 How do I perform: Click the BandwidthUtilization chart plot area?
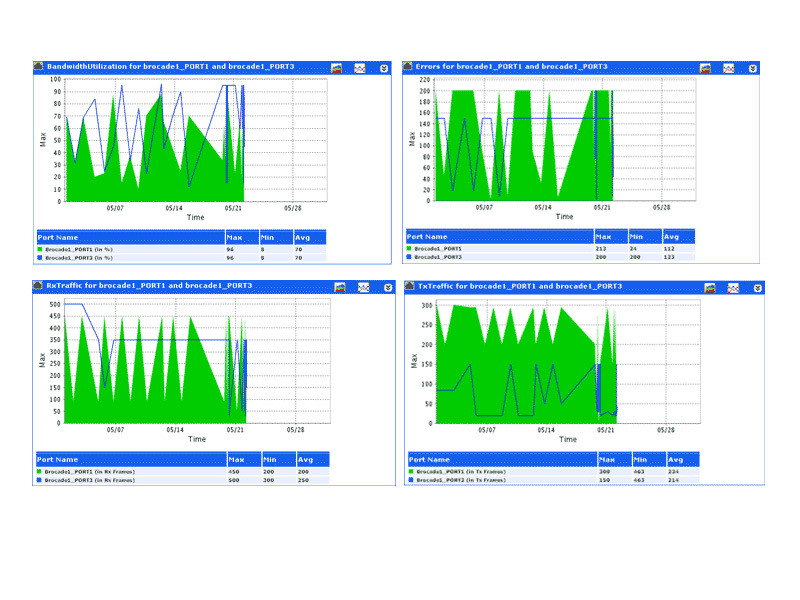(x=195, y=140)
